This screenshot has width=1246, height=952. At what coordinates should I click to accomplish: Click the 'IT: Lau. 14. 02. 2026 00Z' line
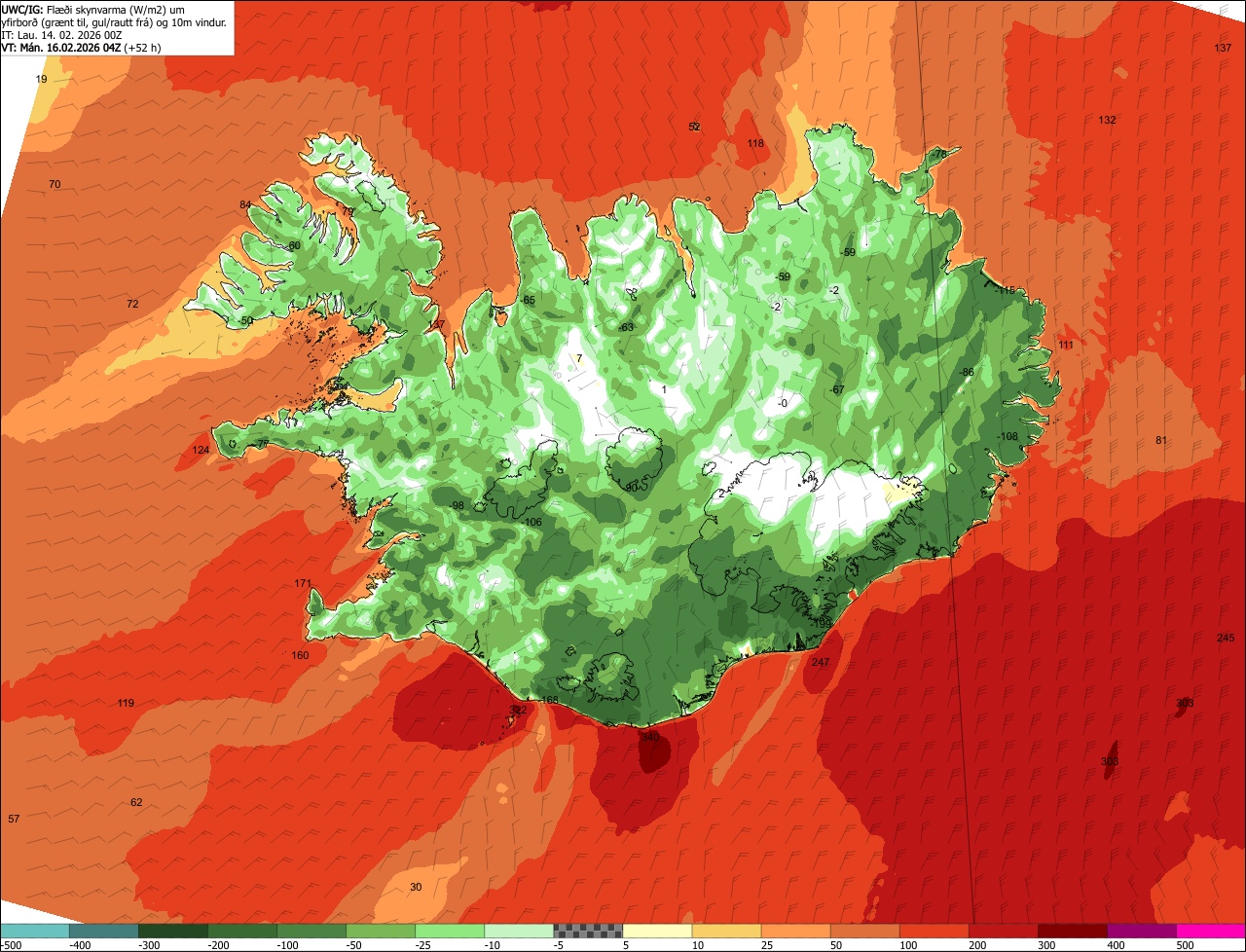click(x=62, y=35)
